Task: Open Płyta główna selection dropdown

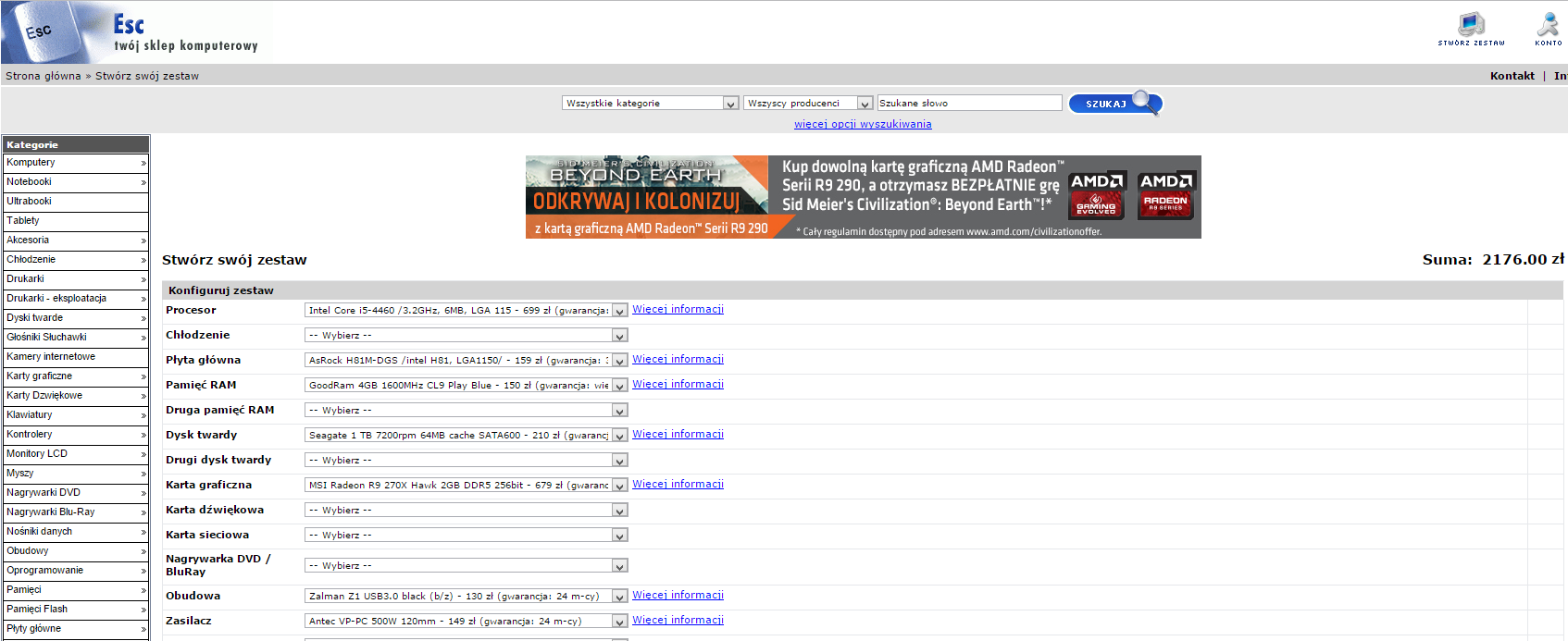Action: (x=467, y=360)
